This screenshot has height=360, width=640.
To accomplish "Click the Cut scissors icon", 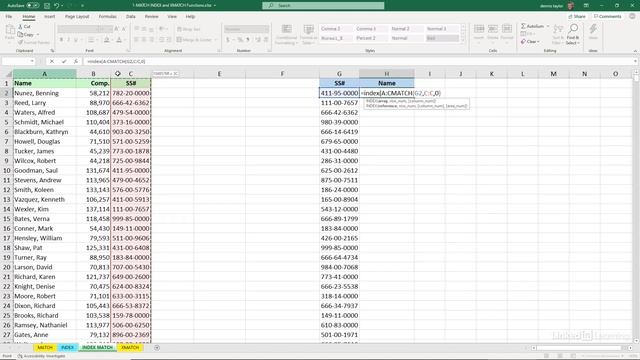I will 20,27.
